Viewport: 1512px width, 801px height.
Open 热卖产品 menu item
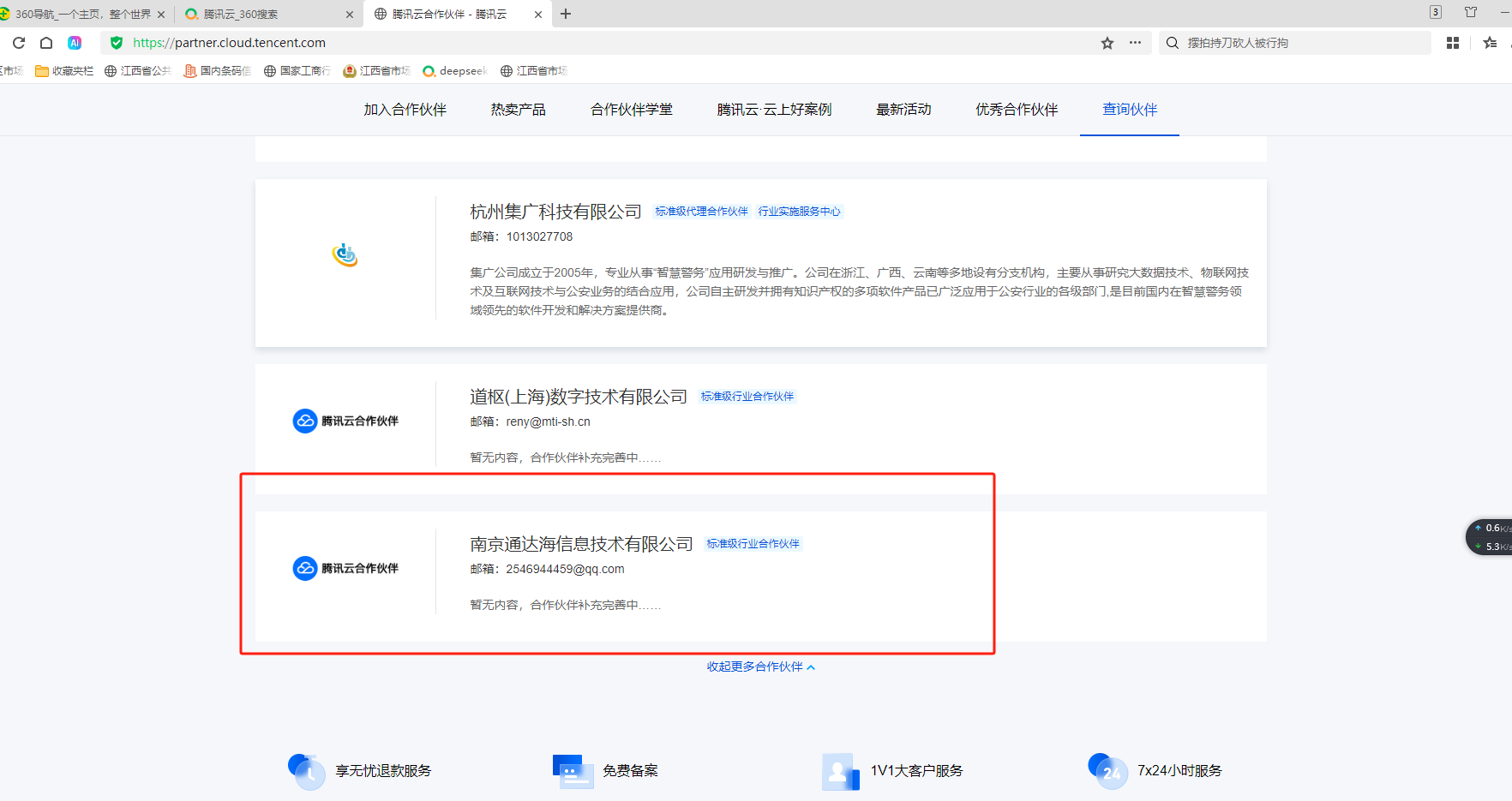tap(518, 110)
